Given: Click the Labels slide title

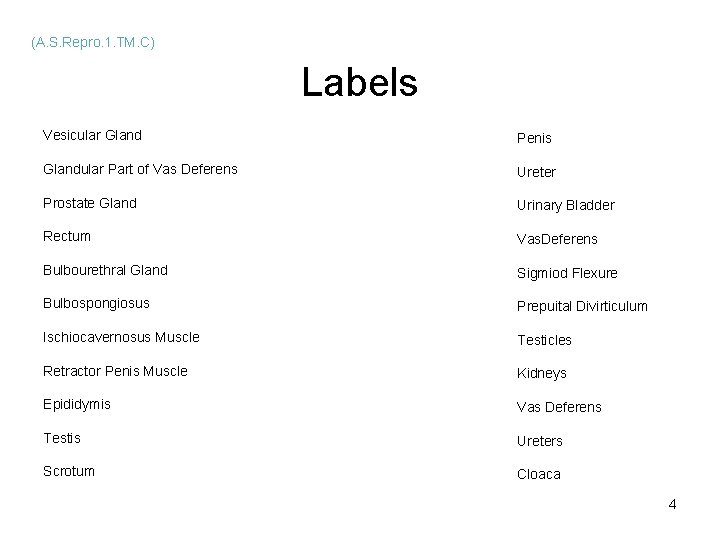Looking at the screenshot, I should tap(360, 82).
